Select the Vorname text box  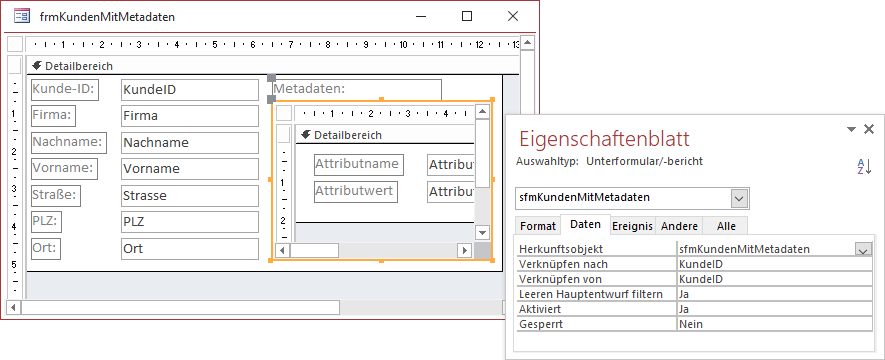[x=190, y=169]
